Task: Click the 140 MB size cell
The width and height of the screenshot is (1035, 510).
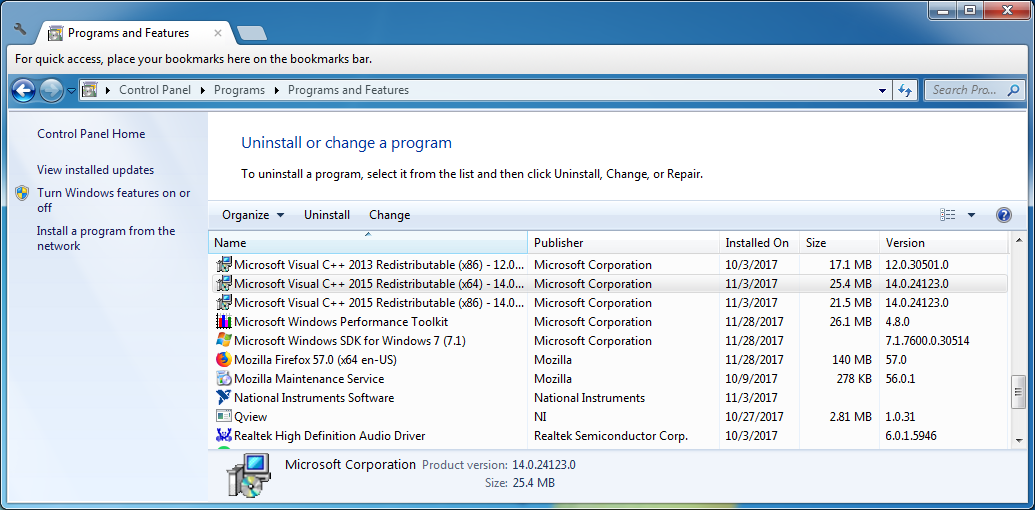Action: coord(849,360)
